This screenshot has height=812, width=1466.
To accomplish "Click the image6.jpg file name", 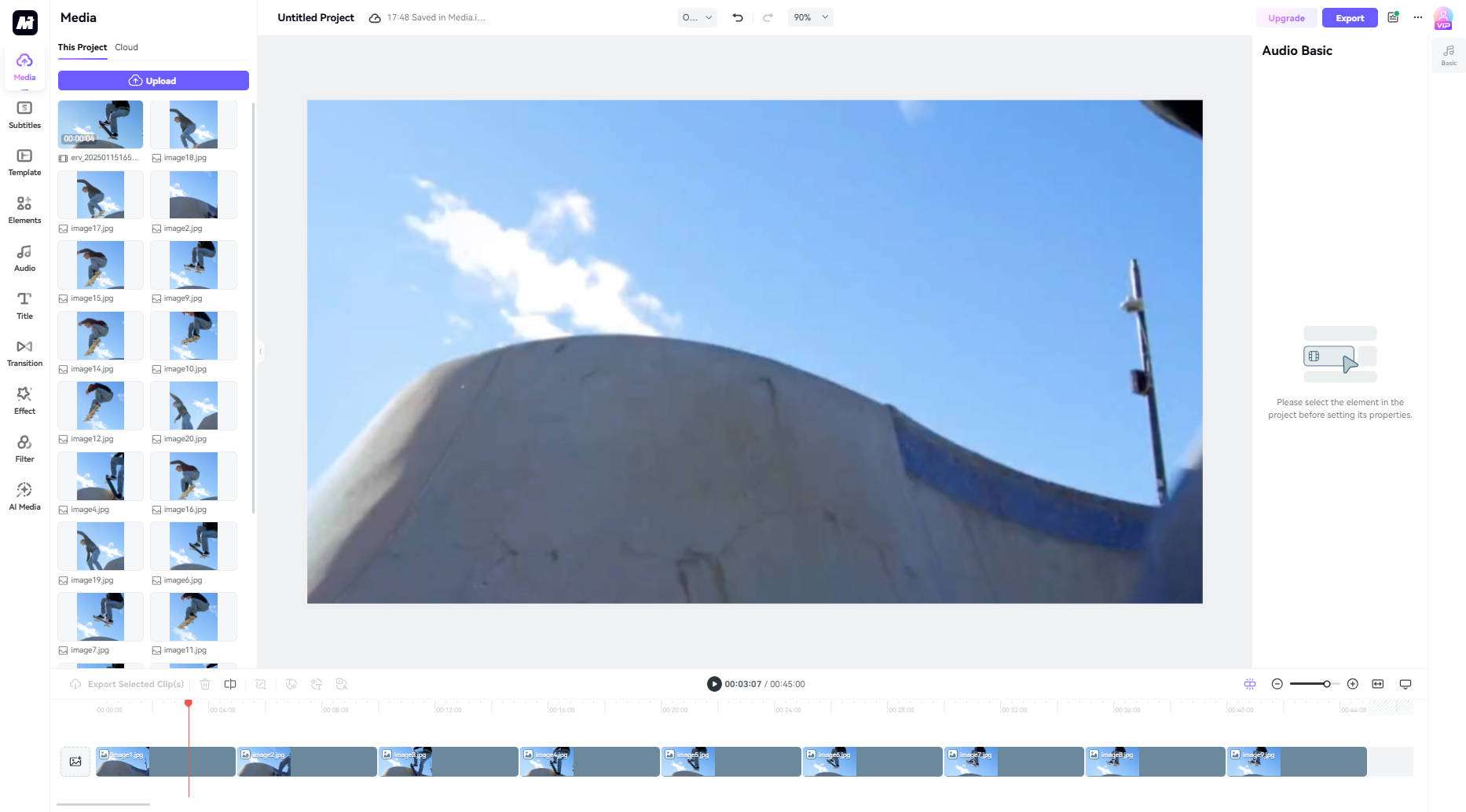I will coord(183,580).
